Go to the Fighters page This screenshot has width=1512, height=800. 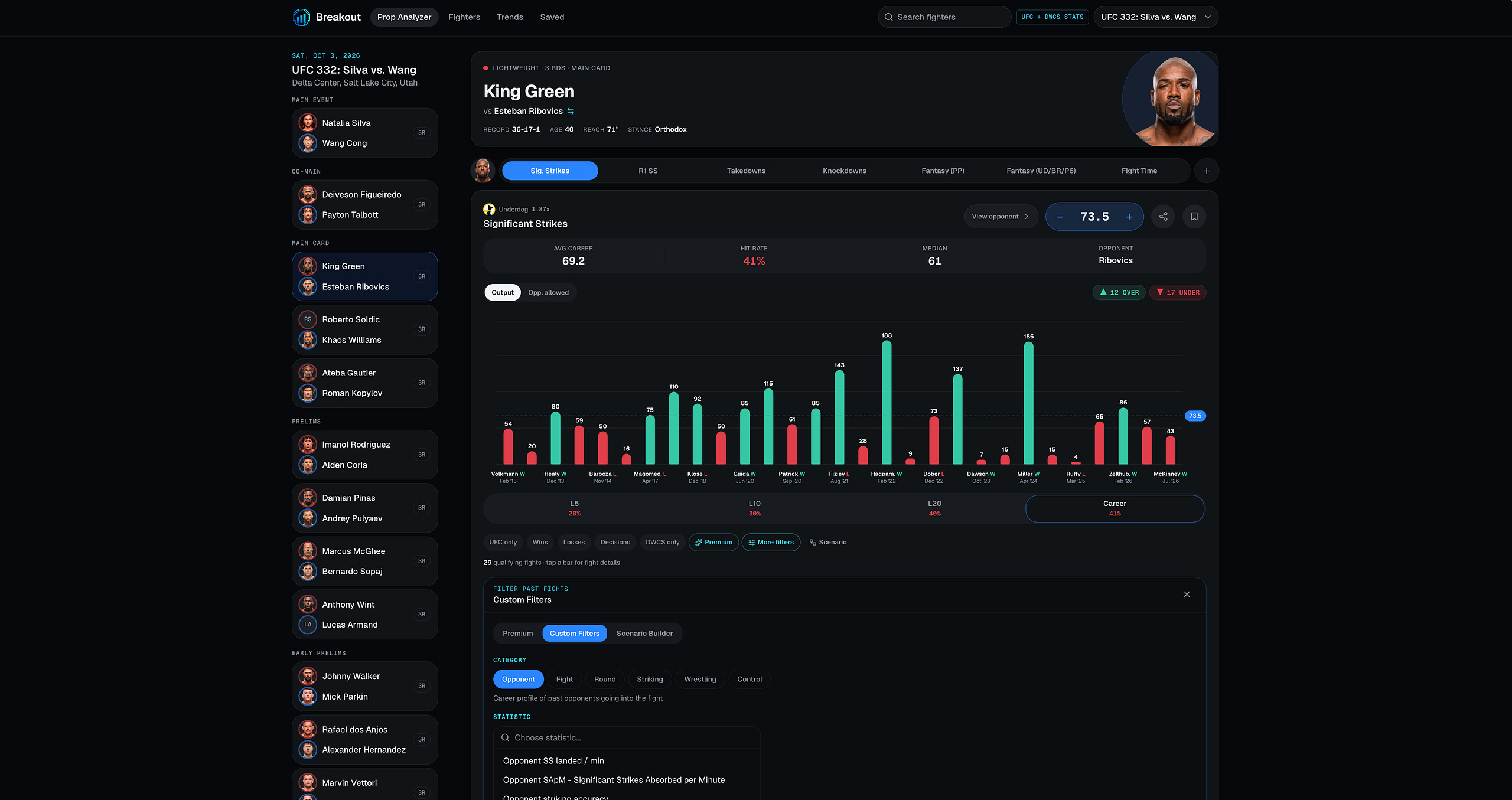click(x=464, y=17)
